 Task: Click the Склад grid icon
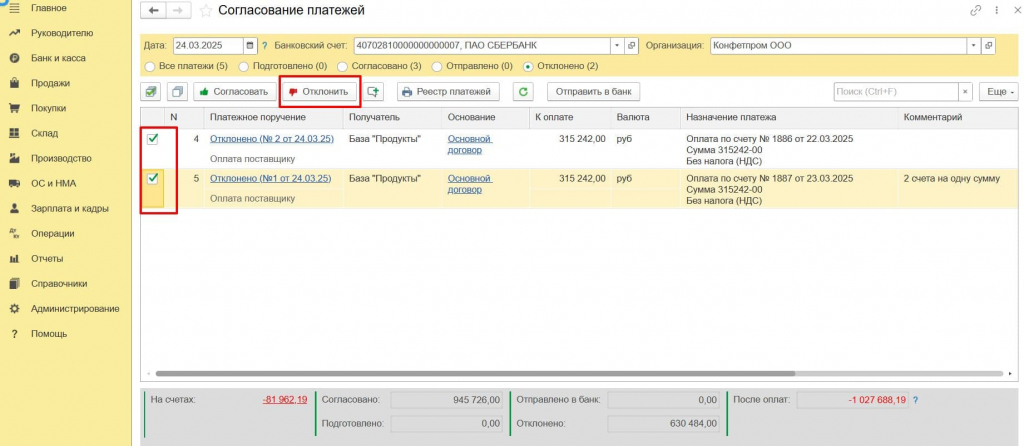(x=14, y=133)
